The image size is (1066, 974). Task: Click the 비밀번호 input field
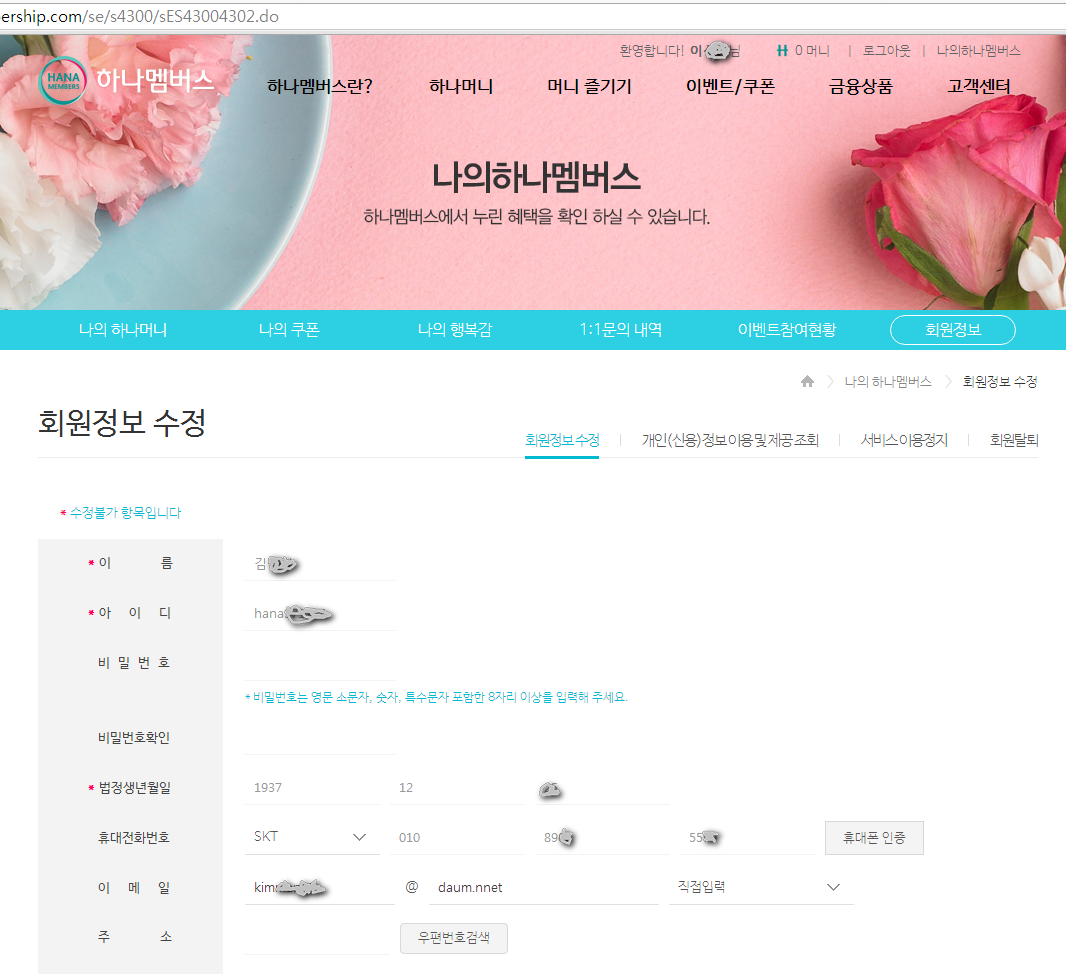tap(320, 663)
